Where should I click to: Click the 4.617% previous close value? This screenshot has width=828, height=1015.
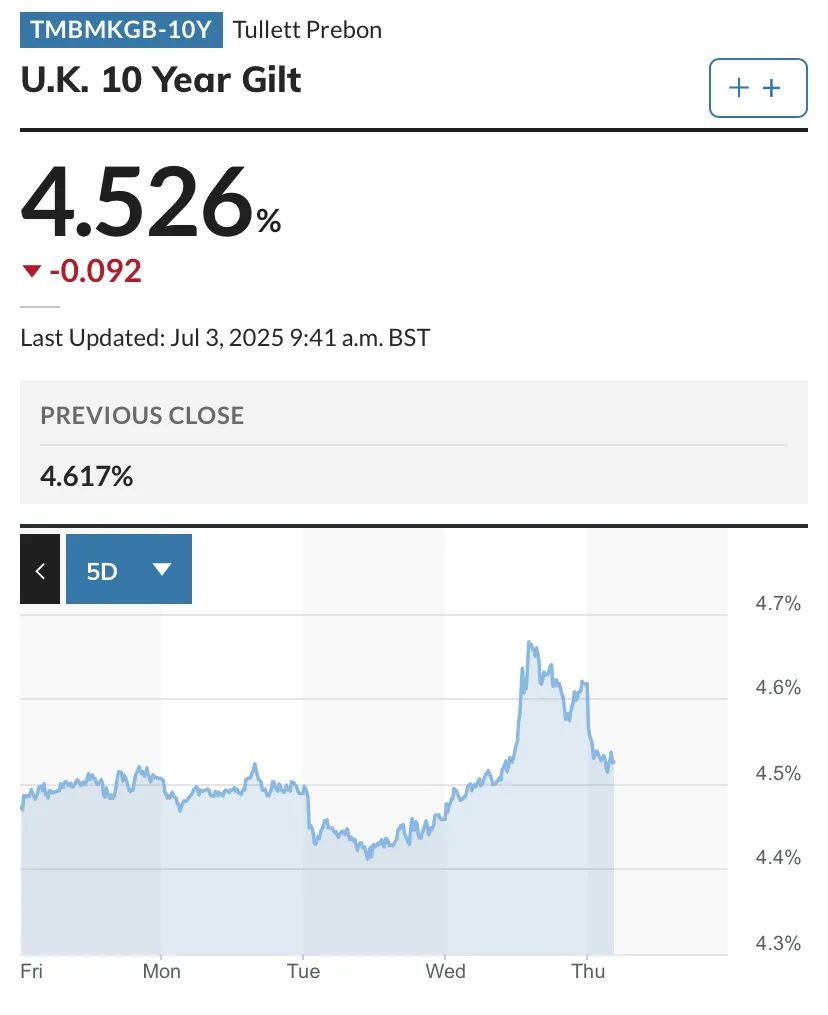tap(87, 476)
